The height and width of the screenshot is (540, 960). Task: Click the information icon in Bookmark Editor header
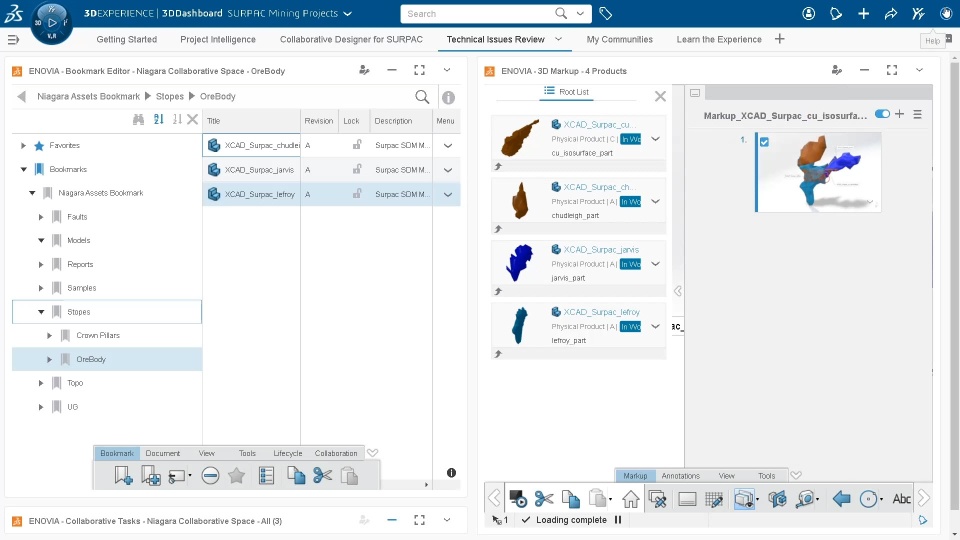click(x=448, y=97)
